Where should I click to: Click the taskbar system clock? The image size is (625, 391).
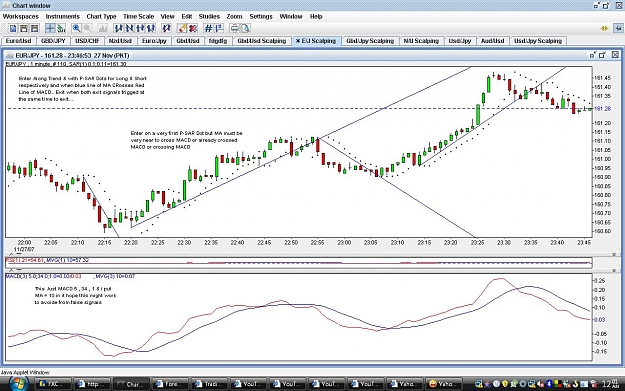click(x=612, y=384)
